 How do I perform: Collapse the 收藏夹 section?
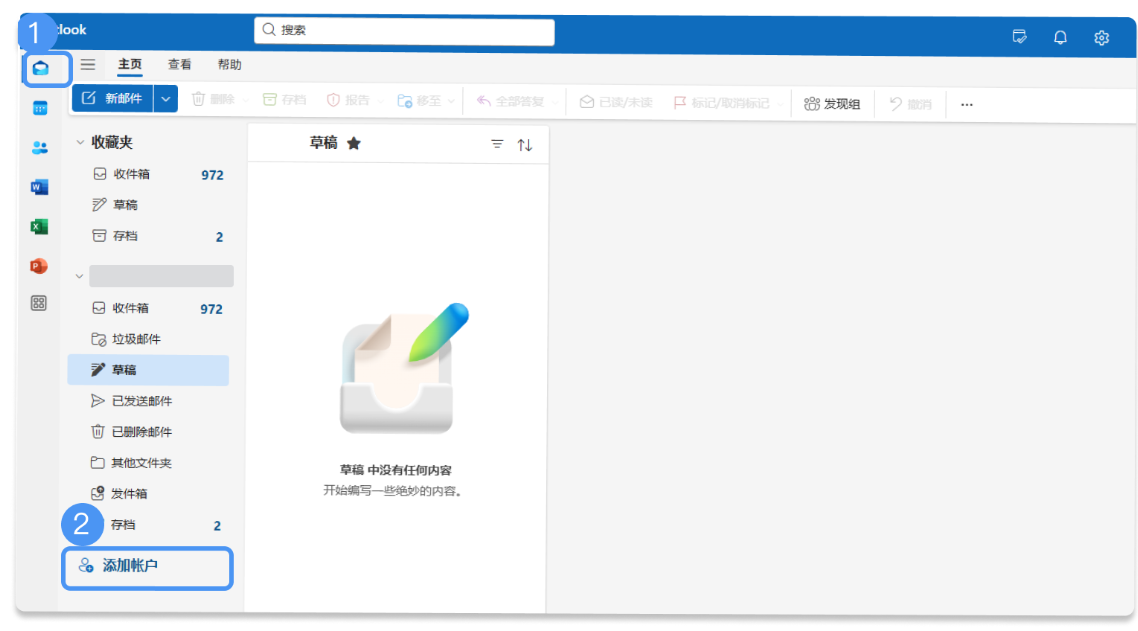pyautogui.click(x=79, y=142)
